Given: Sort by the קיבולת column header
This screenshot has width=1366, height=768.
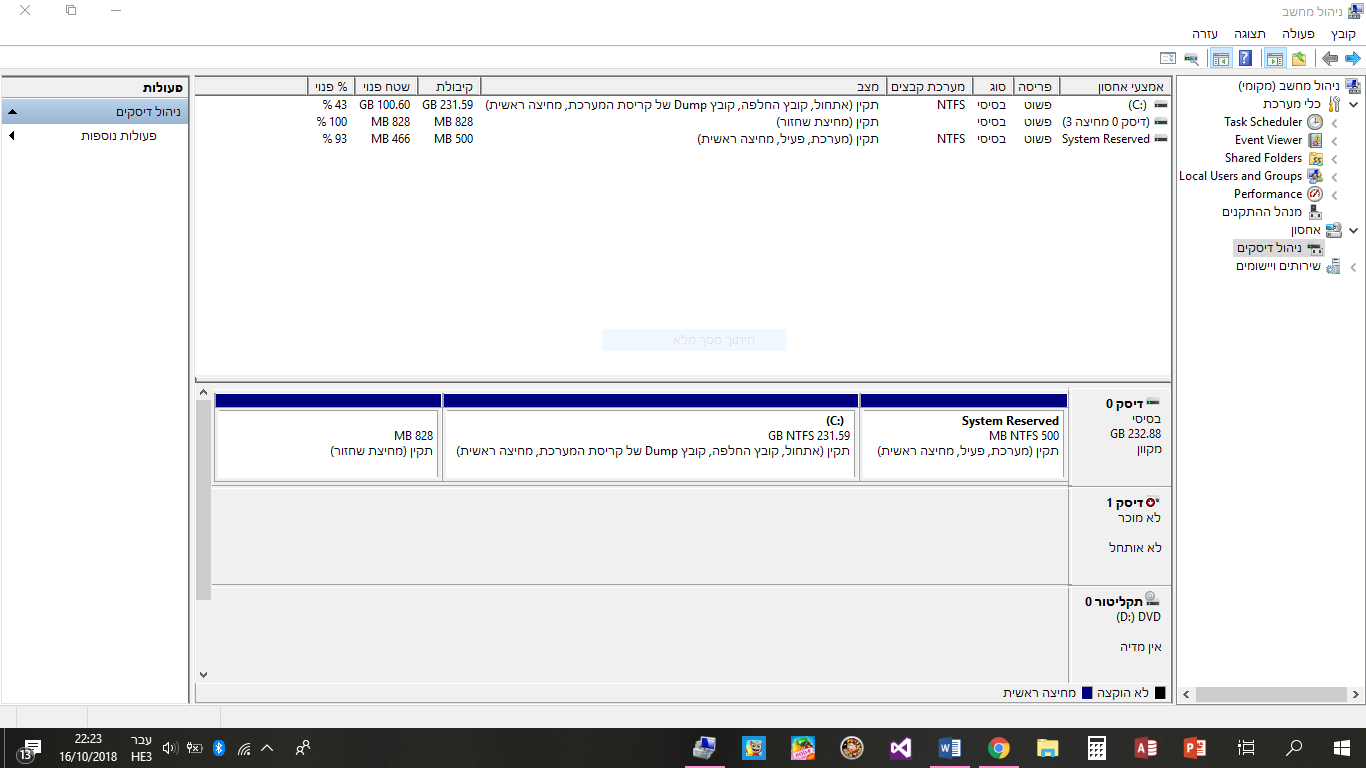Looking at the screenshot, I should click(449, 87).
